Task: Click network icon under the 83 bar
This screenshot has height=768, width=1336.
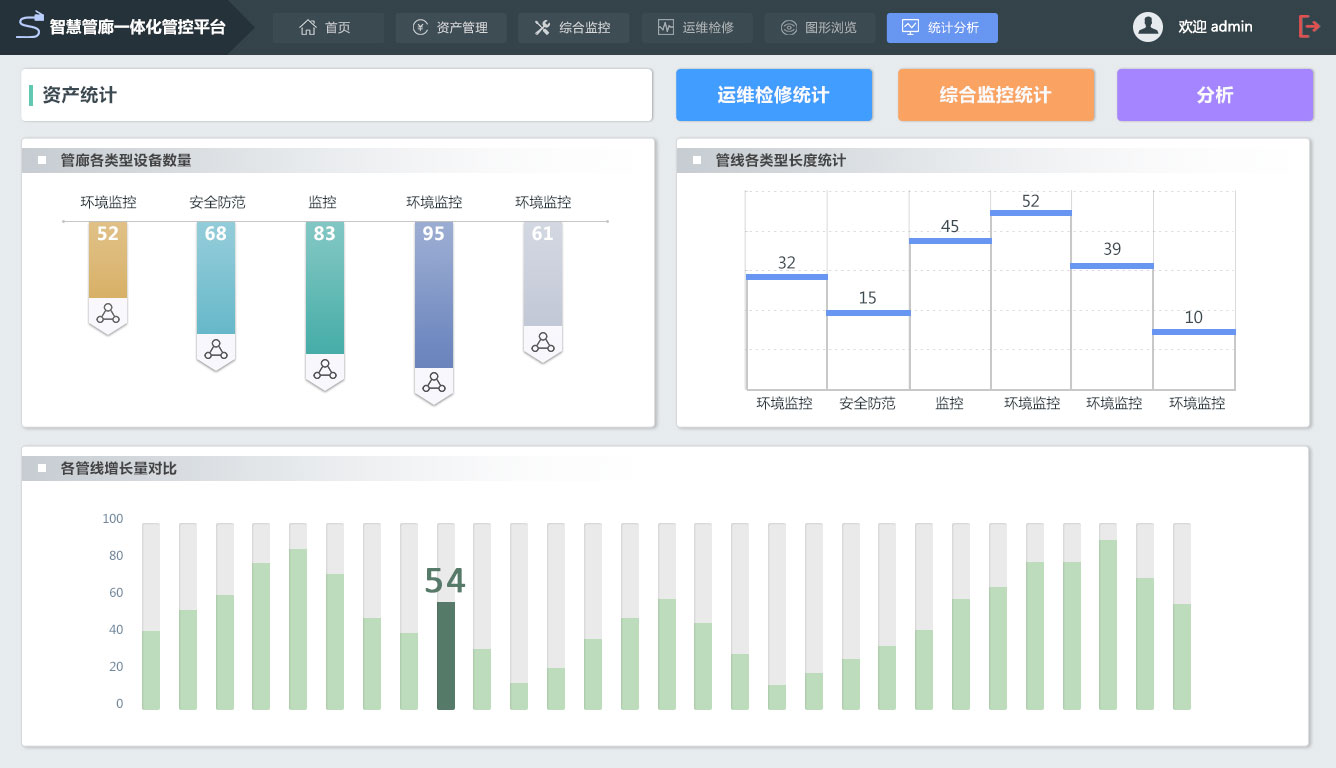Action: [x=325, y=370]
